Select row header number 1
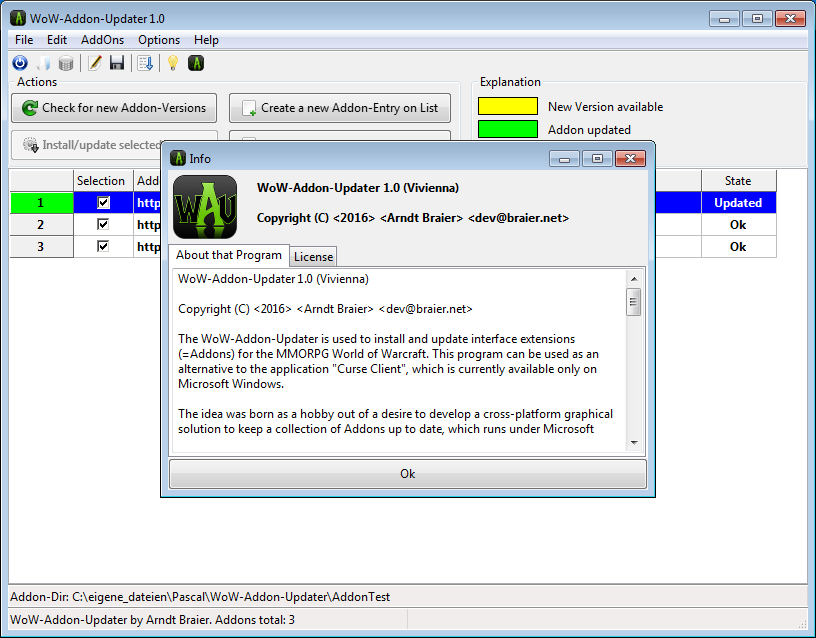 point(42,202)
